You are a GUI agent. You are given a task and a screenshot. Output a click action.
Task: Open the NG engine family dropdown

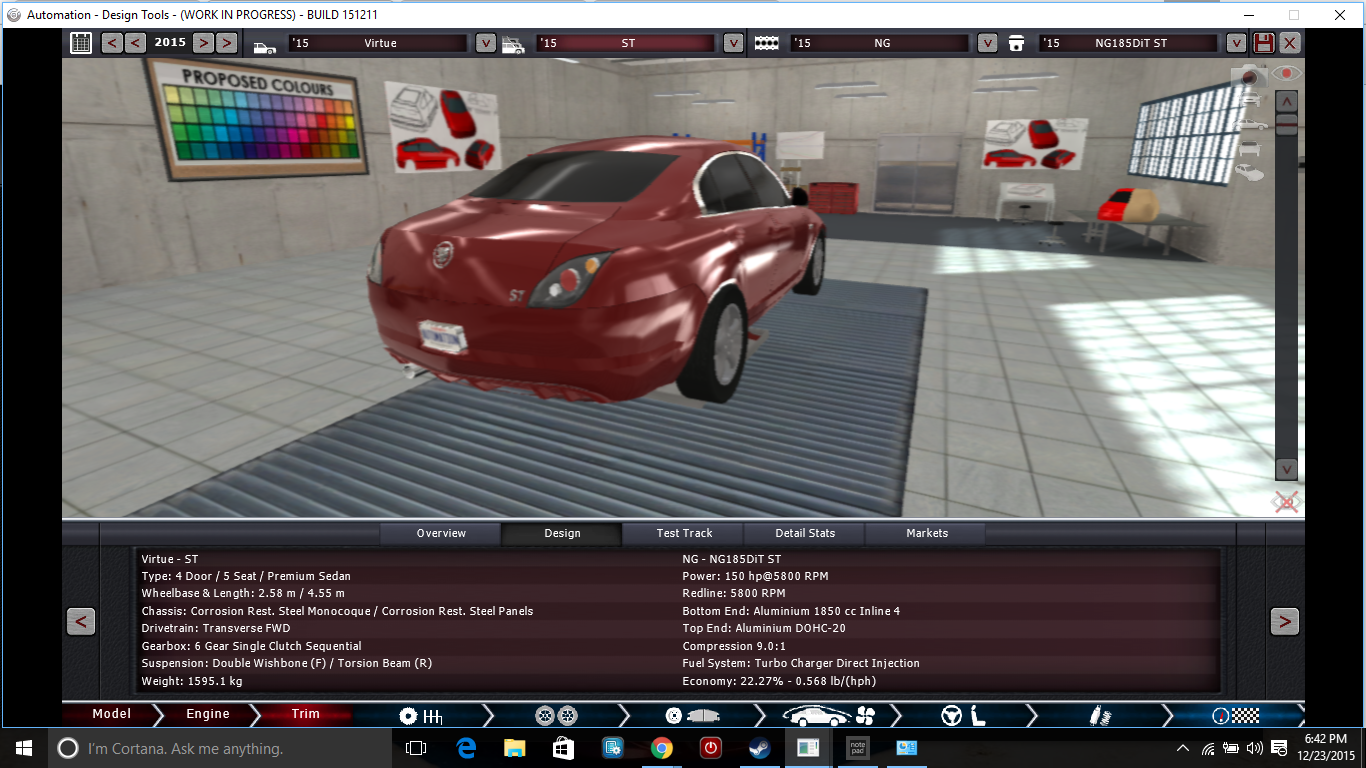987,43
